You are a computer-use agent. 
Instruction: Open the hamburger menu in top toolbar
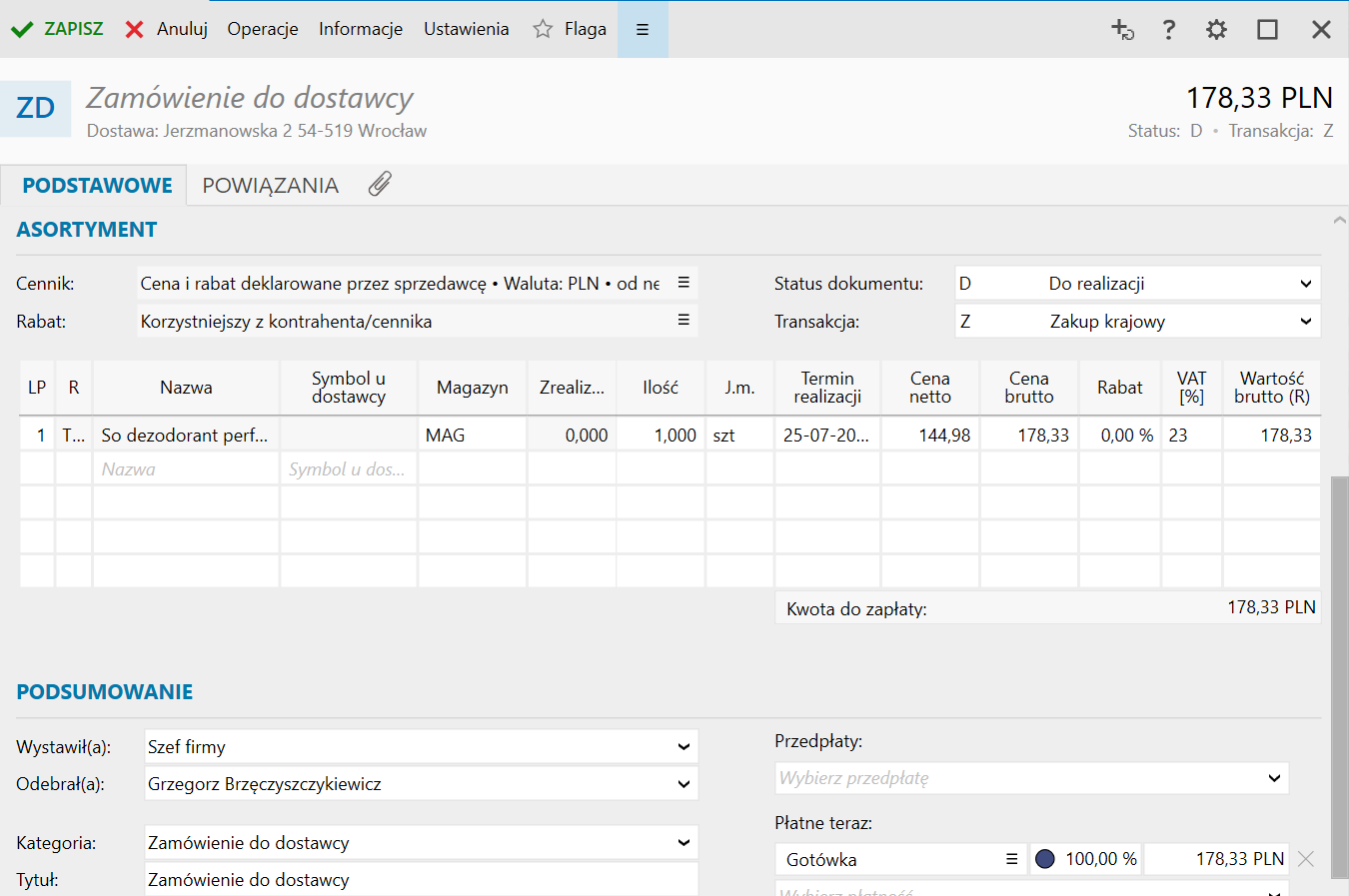tap(643, 29)
